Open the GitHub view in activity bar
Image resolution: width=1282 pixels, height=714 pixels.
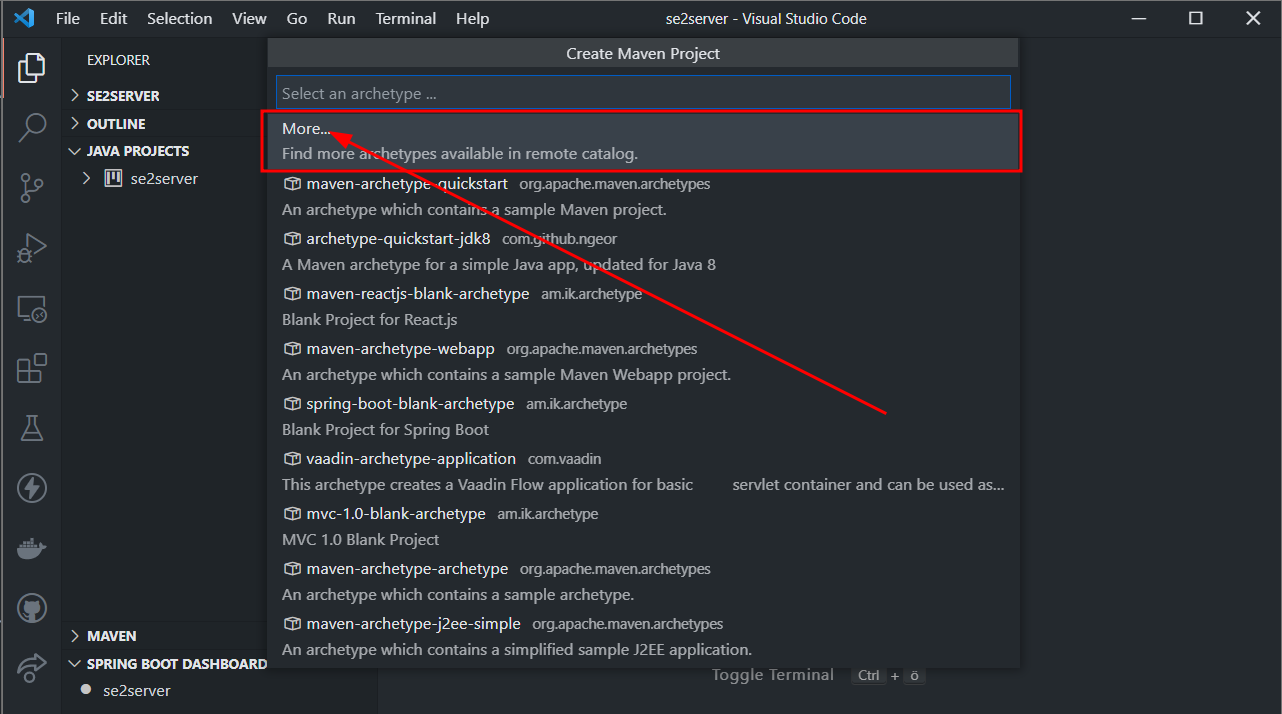point(32,608)
